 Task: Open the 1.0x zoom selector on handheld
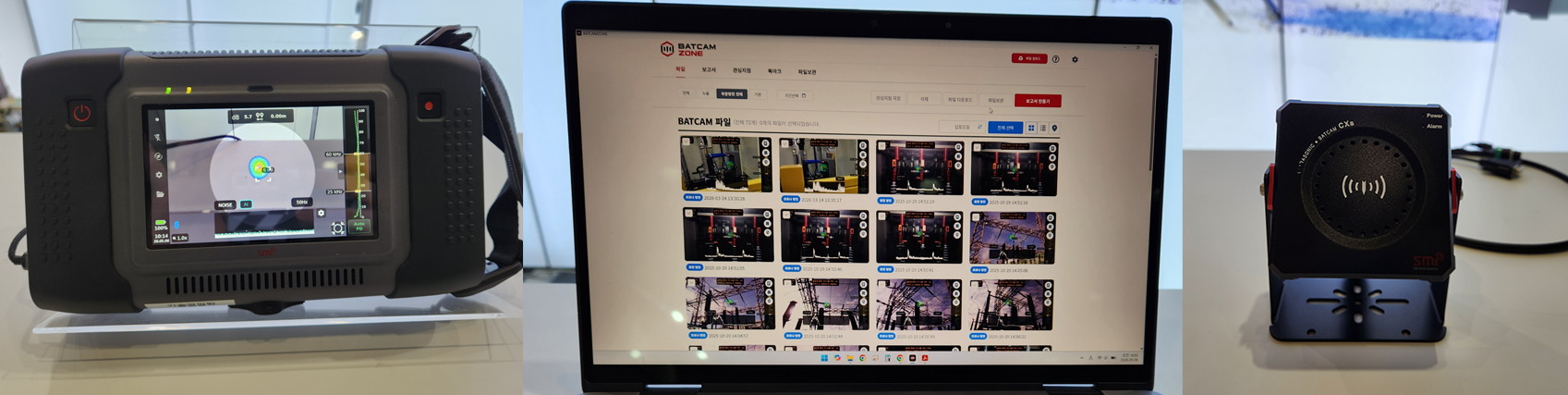pyautogui.click(x=181, y=238)
